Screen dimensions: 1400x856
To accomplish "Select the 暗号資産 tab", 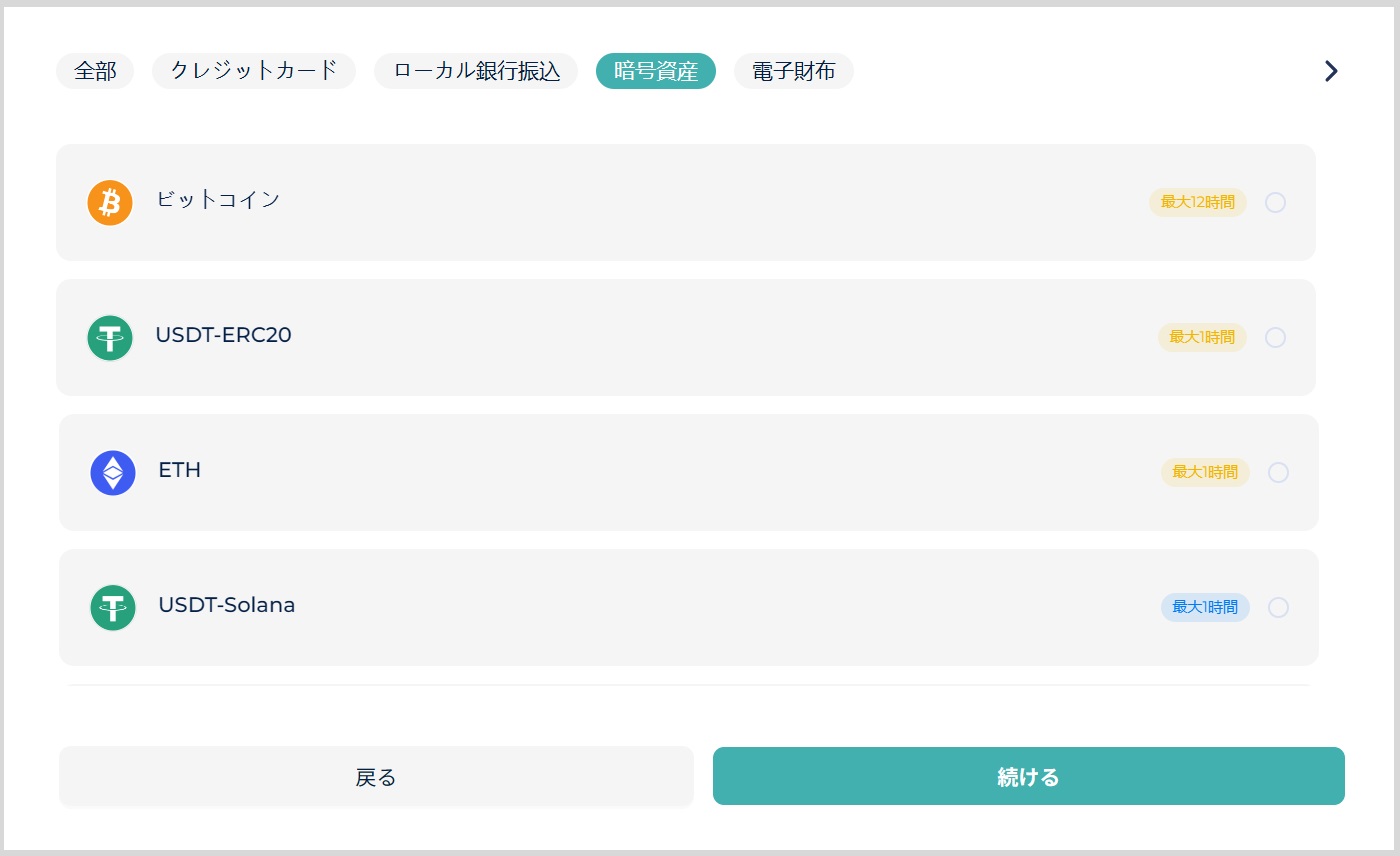I will (x=656, y=71).
